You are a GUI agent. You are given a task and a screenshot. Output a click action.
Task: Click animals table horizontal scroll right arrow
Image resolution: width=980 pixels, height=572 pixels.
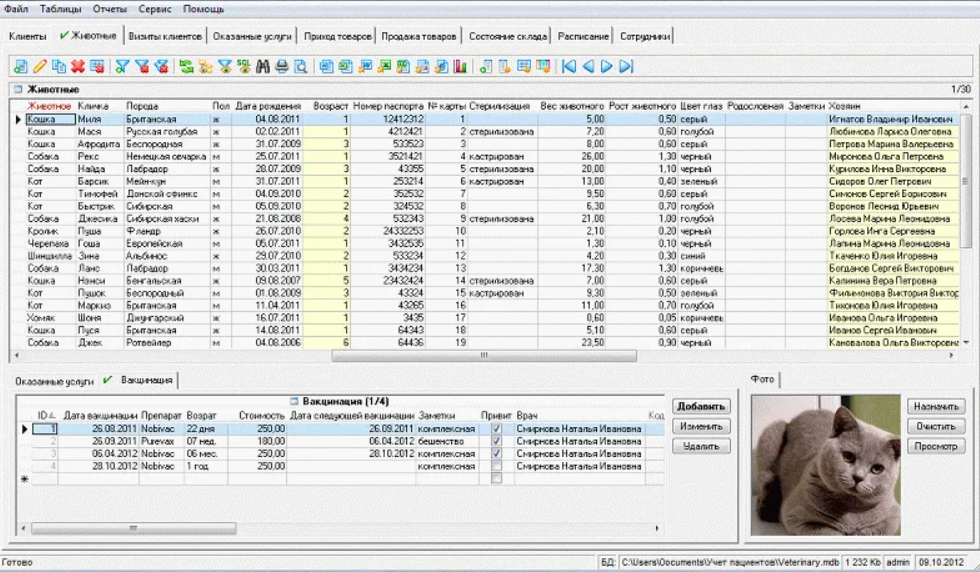952,355
